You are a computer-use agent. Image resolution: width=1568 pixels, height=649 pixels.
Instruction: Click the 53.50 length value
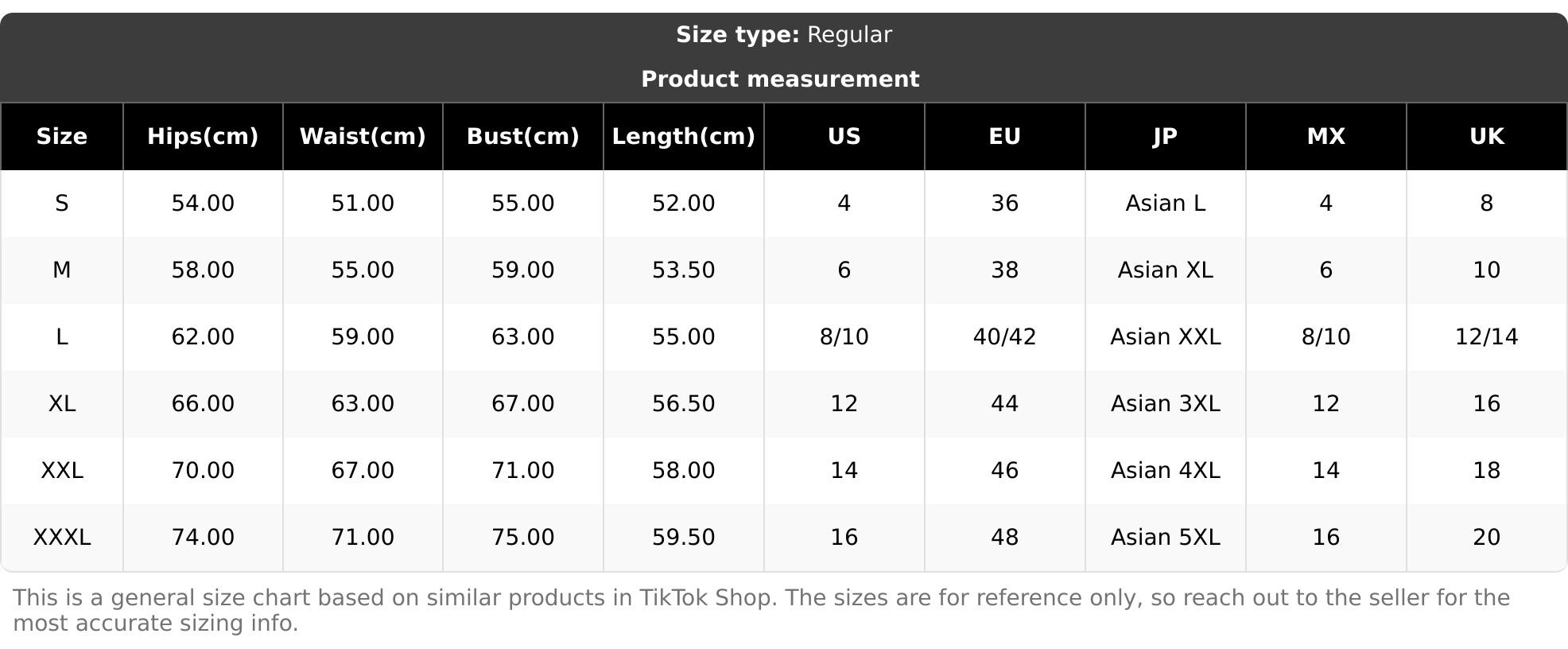pyautogui.click(x=683, y=270)
